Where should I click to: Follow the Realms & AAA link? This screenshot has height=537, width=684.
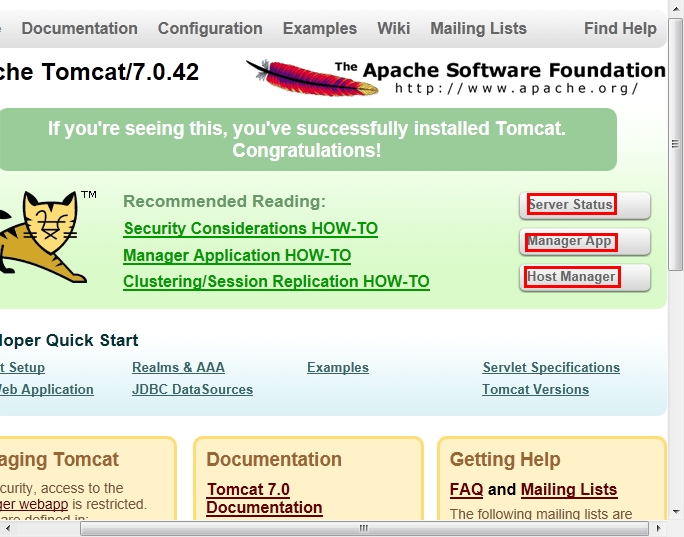coord(178,367)
